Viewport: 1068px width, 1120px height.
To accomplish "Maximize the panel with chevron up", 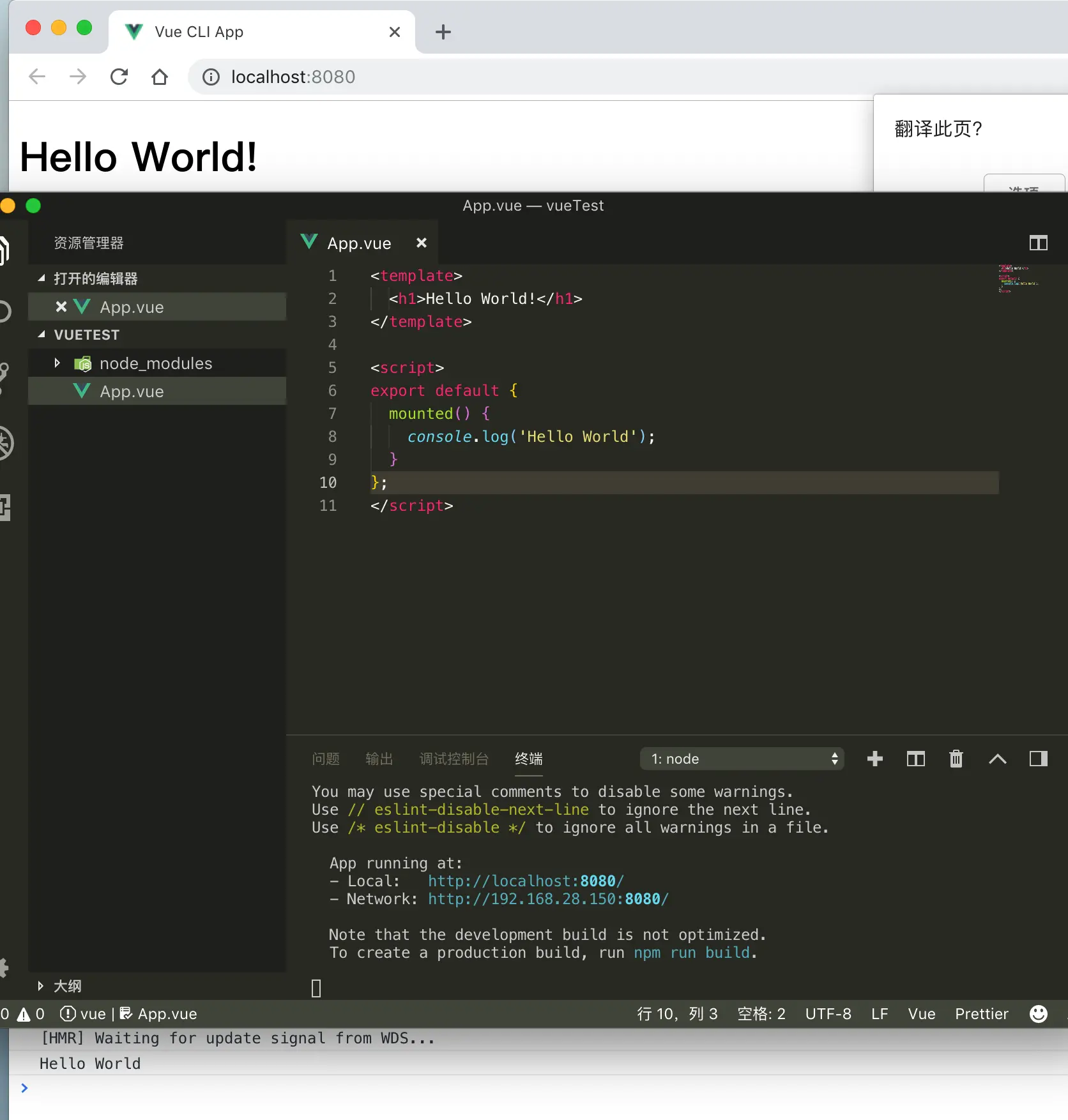I will pos(997,759).
